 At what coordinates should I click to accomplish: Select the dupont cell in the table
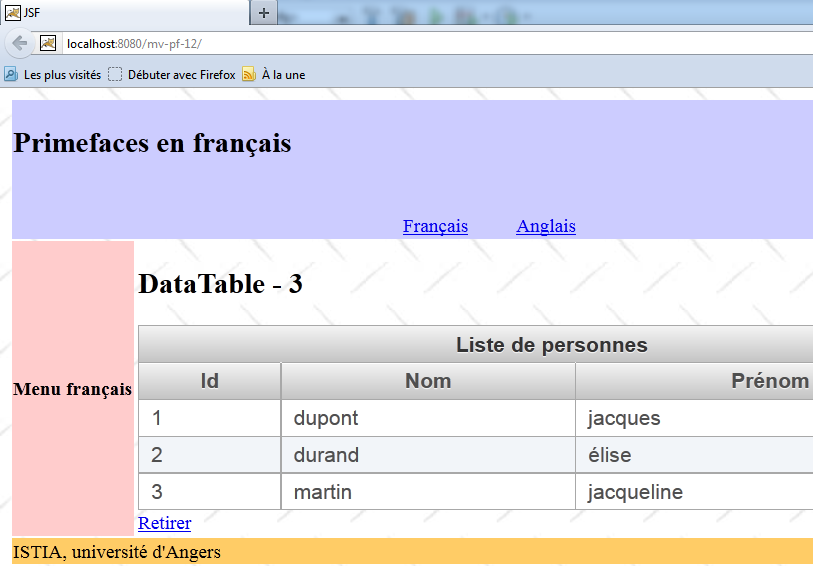point(326,418)
